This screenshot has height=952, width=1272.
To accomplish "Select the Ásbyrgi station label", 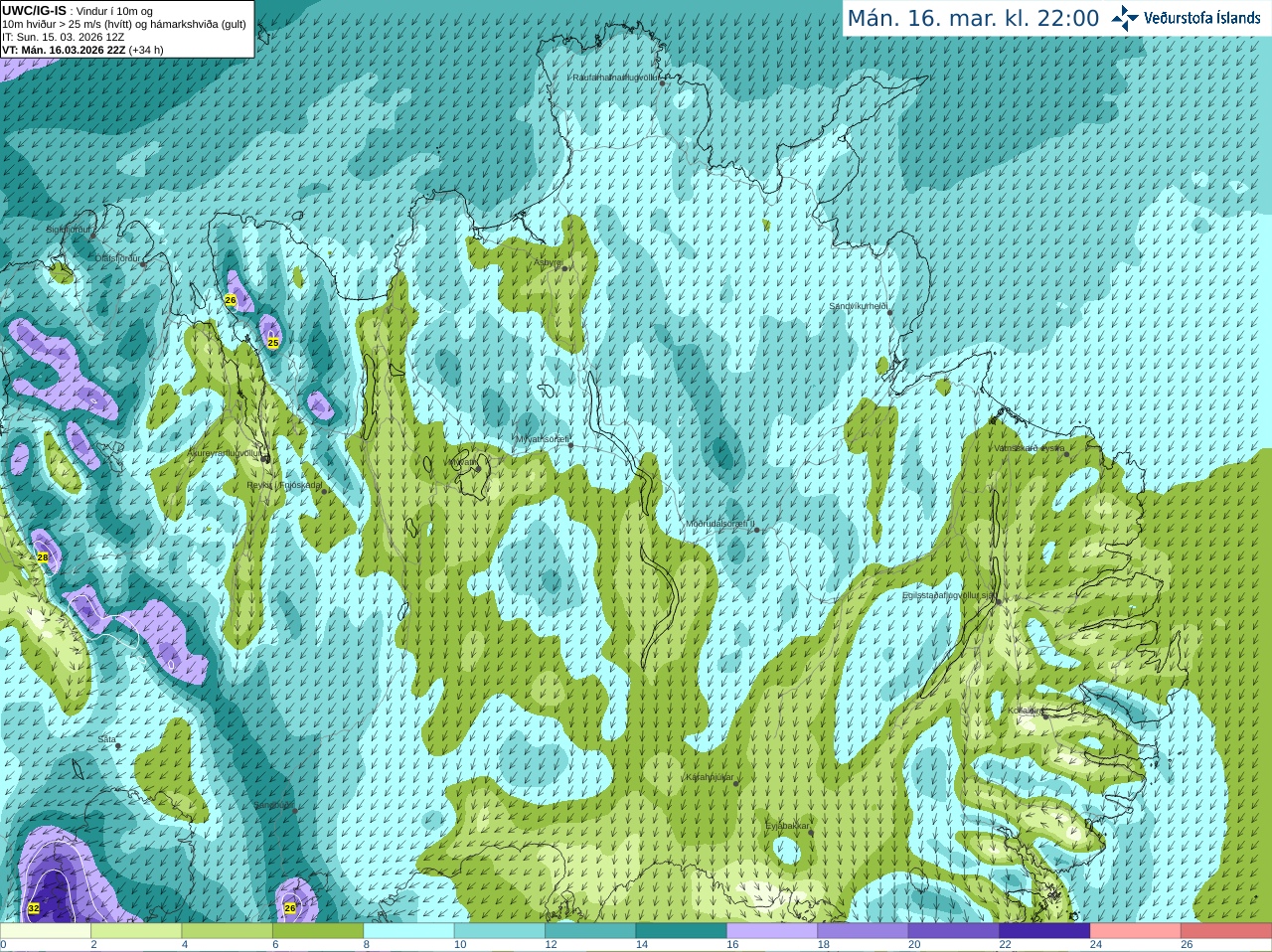I will point(548,262).
